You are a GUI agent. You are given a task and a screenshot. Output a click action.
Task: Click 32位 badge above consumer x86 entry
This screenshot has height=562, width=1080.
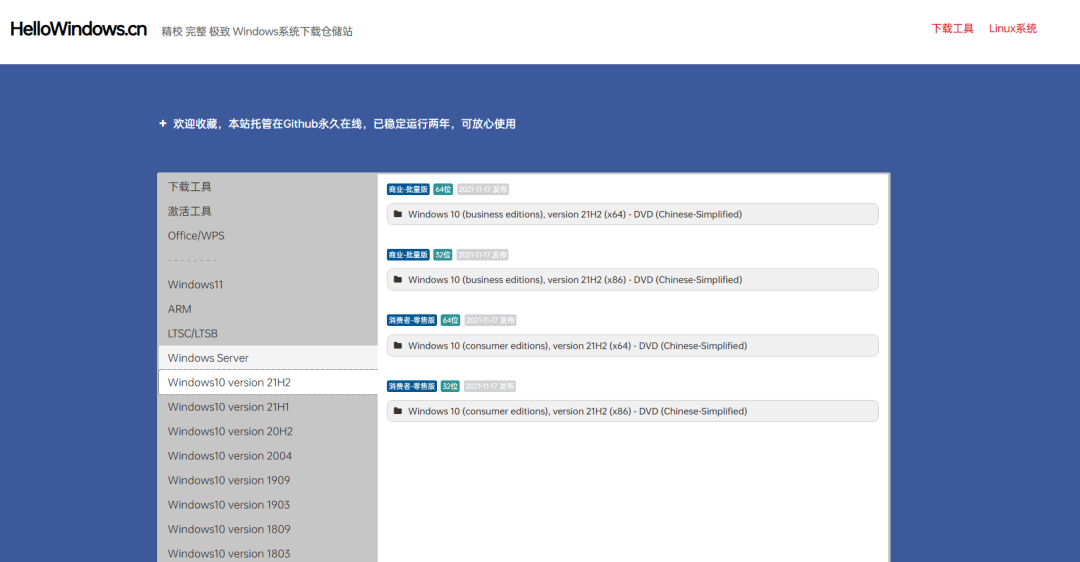point(450,386)
